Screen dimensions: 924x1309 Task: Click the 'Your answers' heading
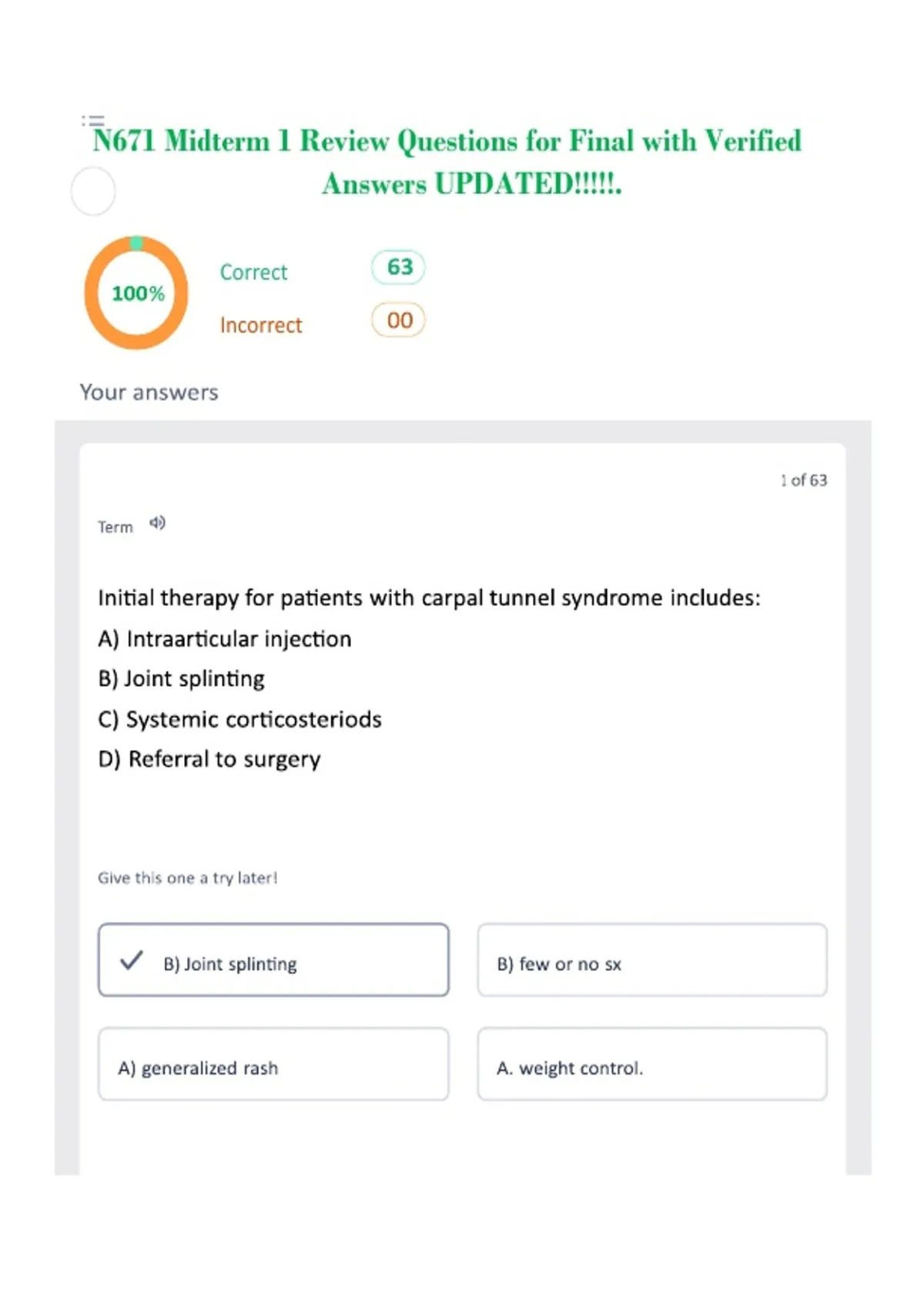click(149, 393)
